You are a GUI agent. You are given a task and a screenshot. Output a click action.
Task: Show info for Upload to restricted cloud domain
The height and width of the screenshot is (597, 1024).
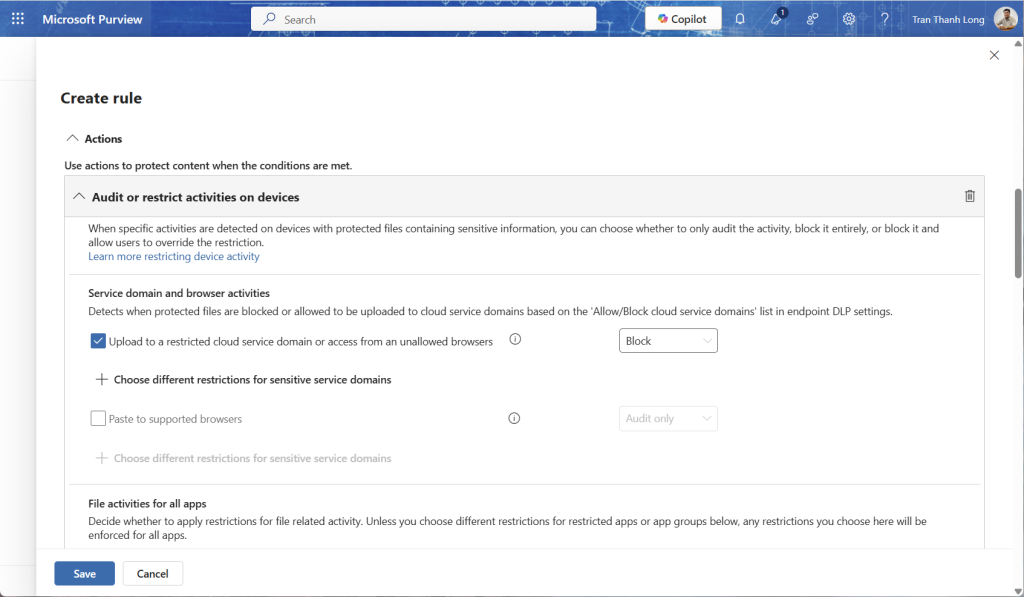click(515, 340)
